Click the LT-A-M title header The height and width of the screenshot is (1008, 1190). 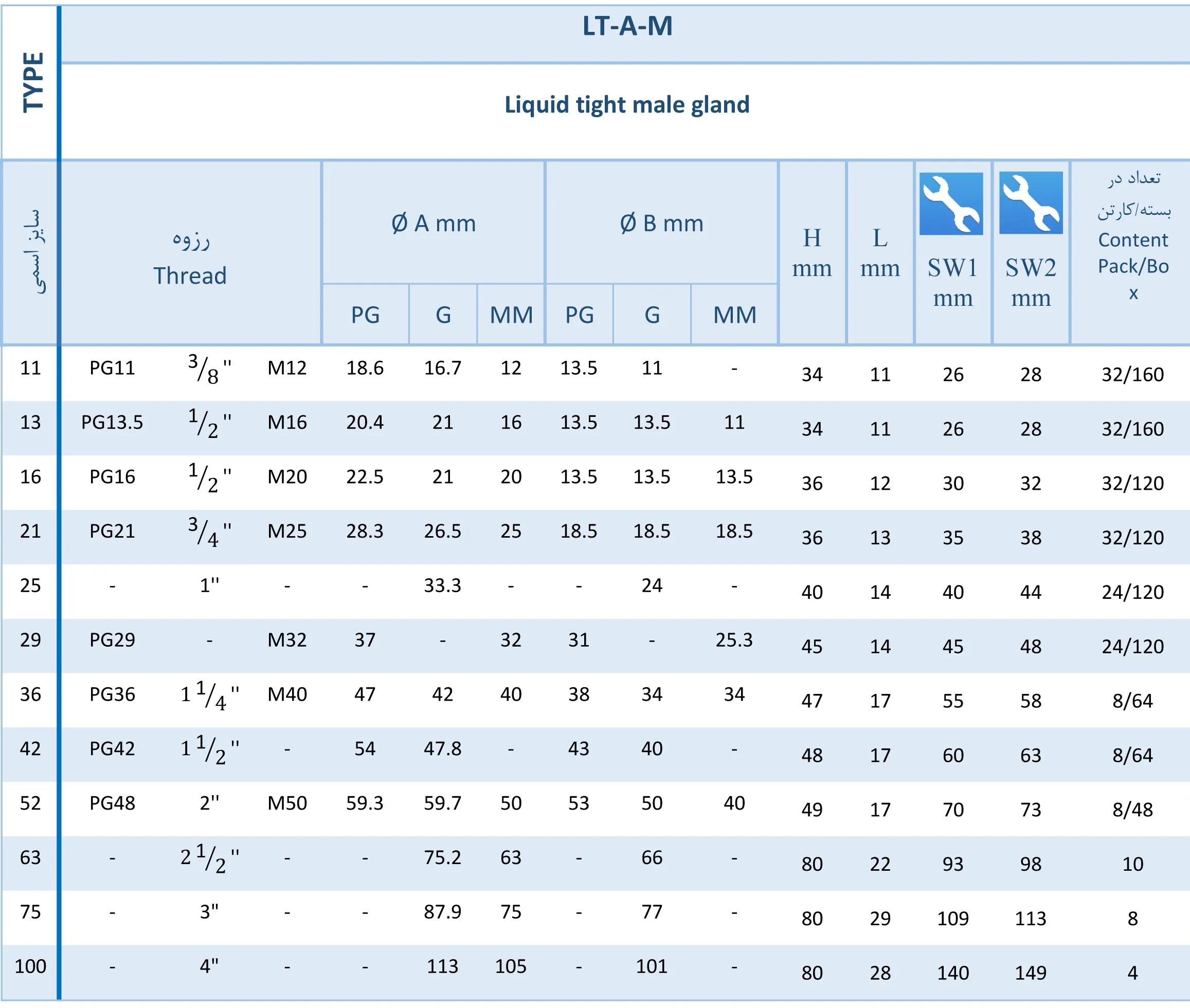click(627, 26)
